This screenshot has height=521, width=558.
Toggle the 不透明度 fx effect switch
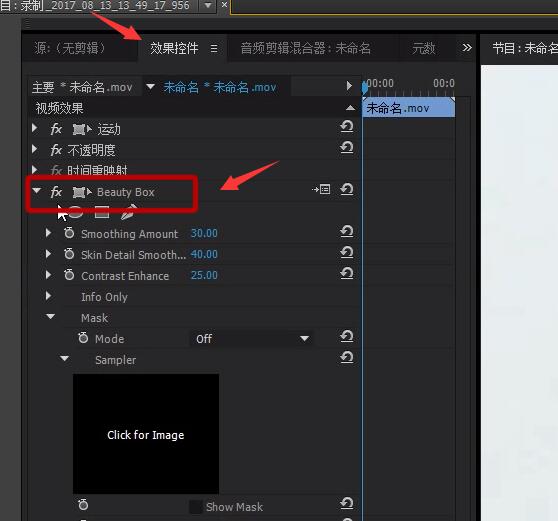point(56,150)
